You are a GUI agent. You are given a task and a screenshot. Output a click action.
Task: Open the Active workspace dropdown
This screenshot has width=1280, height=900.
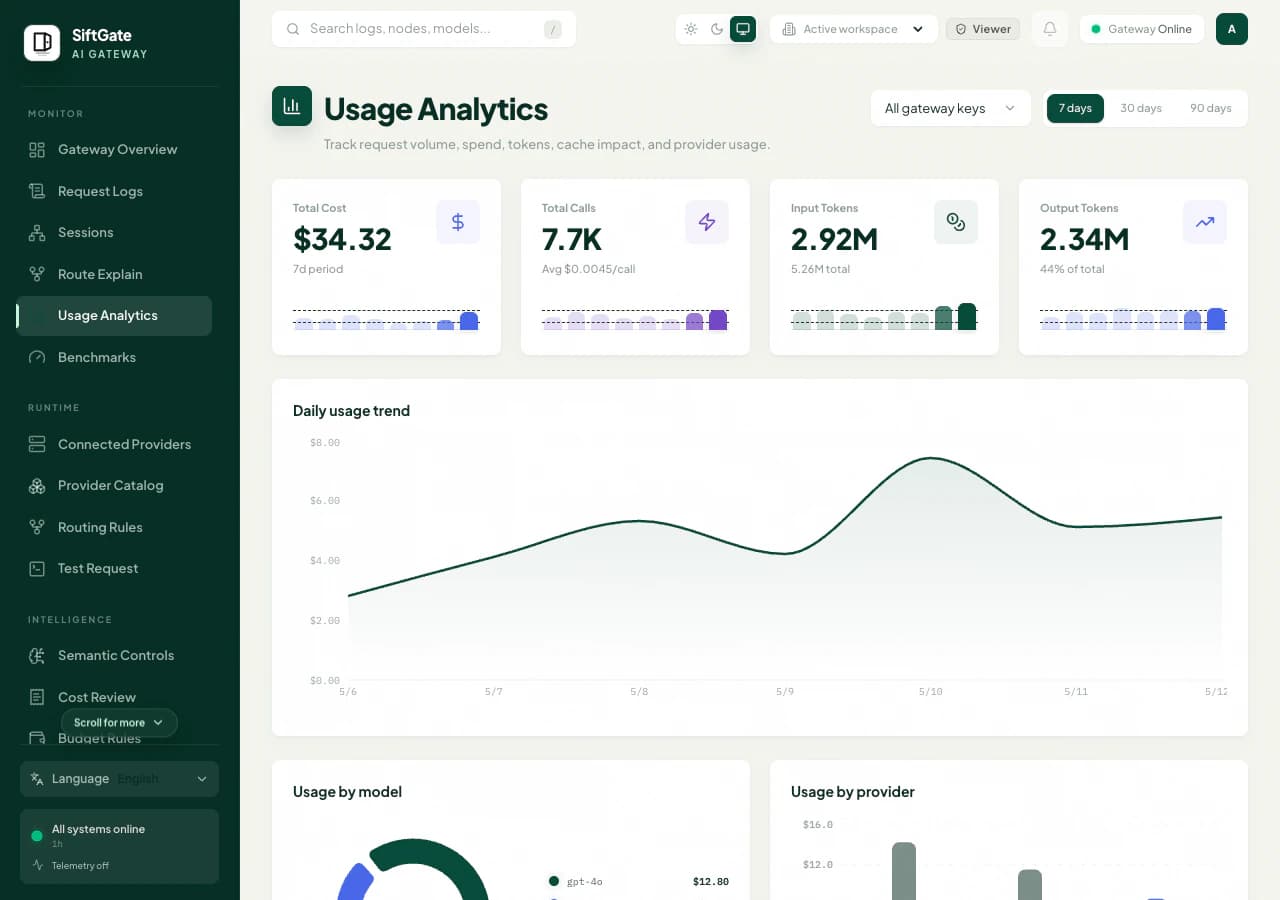point(854,29)
